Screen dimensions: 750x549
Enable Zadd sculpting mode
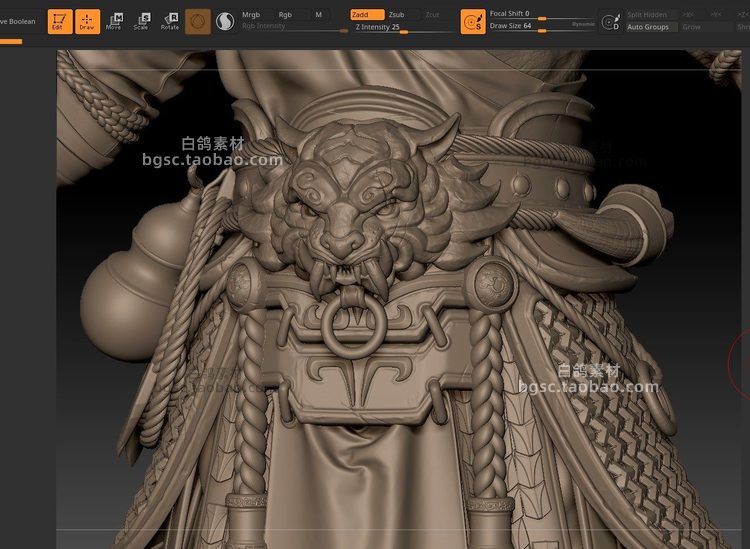(366, 15)
